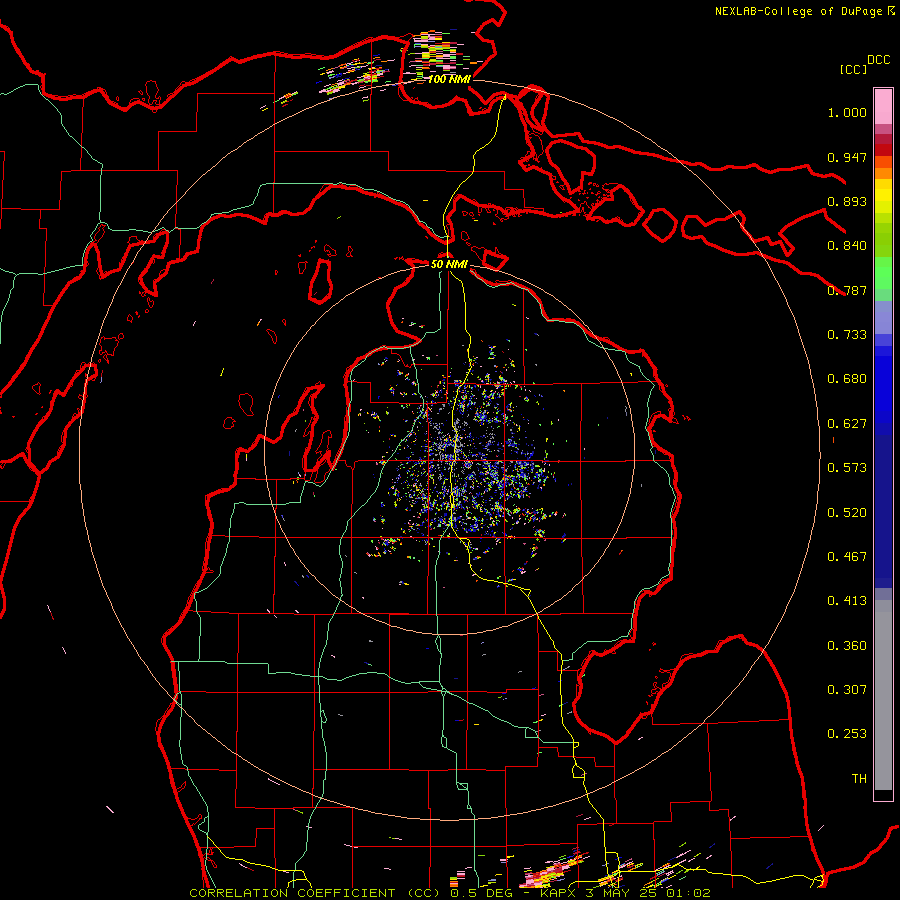Pick the pink segment of the color bar
This screenshot has height=900, width=900.
[x=883, y=106]
